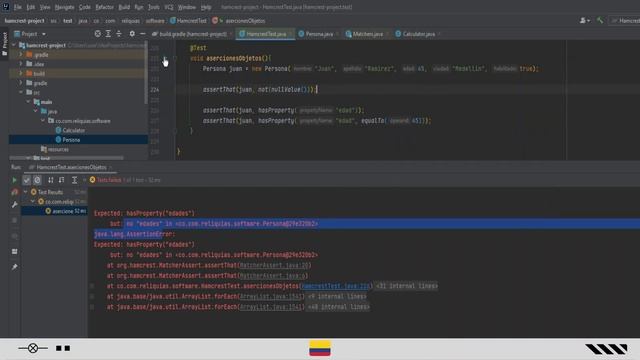Expand the .gradle folder
This screenshot has width=640, height=360.
click(x=21, y=54)
